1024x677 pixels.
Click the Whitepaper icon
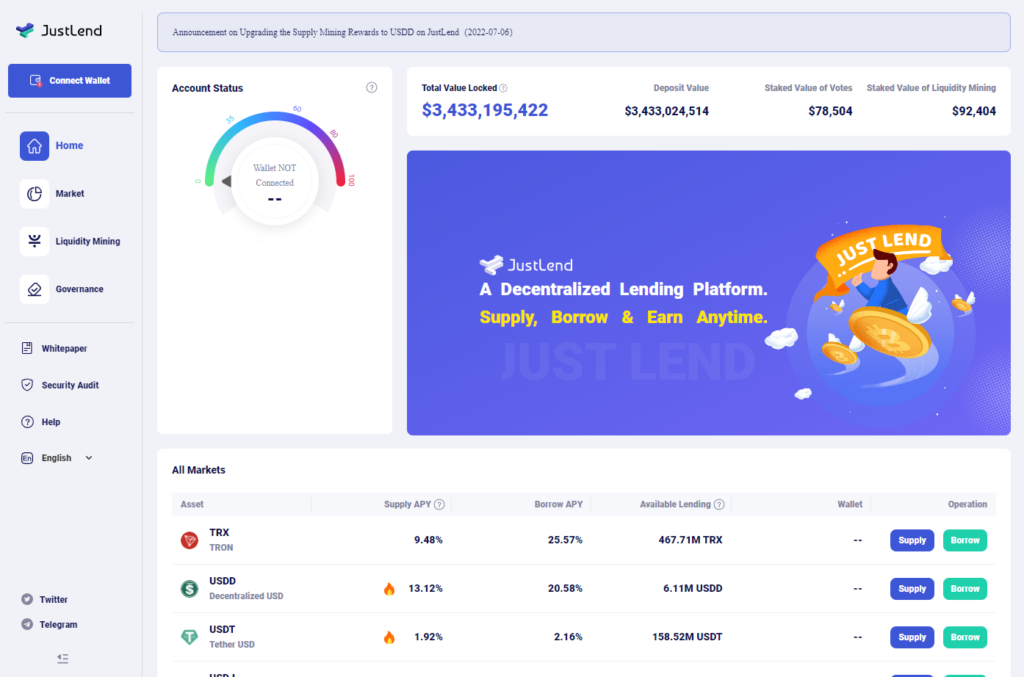(x=28, y=348)
